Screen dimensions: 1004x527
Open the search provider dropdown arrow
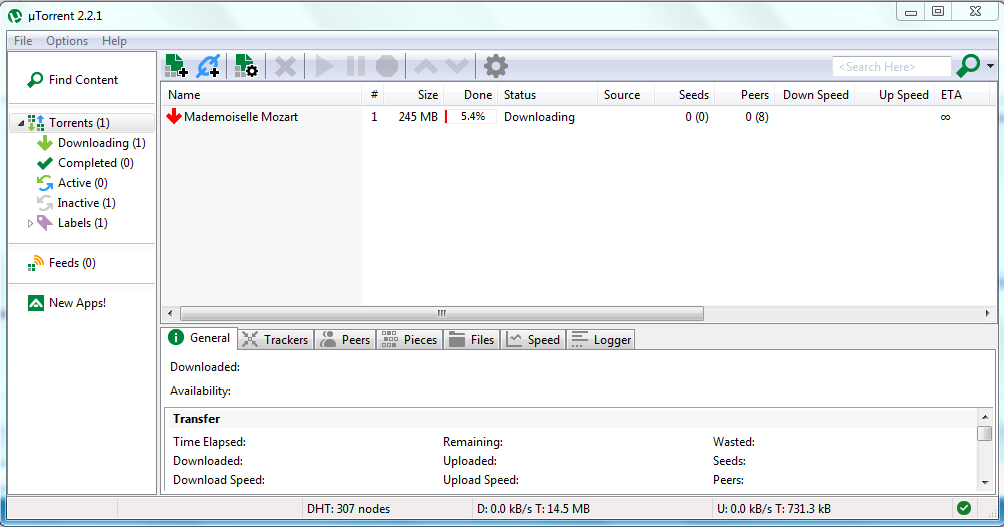click(x=991, y=66)
